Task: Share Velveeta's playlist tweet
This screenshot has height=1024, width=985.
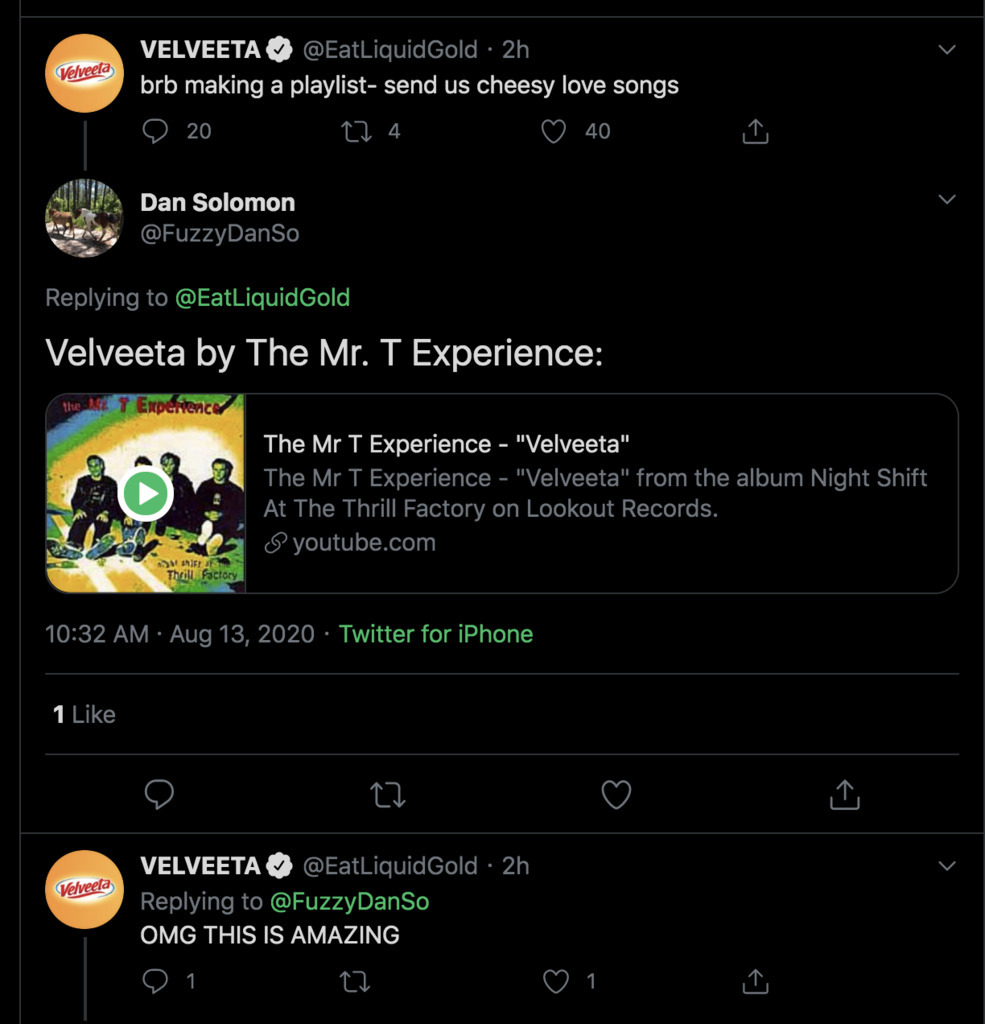Action: point(755,131)
